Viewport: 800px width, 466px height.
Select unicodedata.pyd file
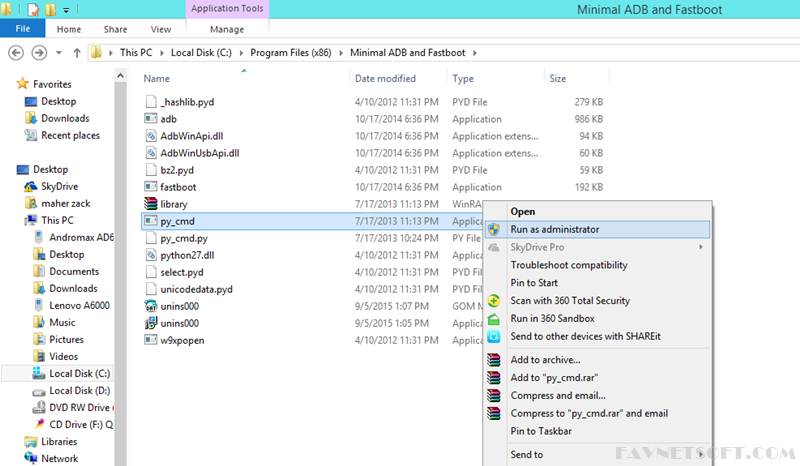click(196, 289)
